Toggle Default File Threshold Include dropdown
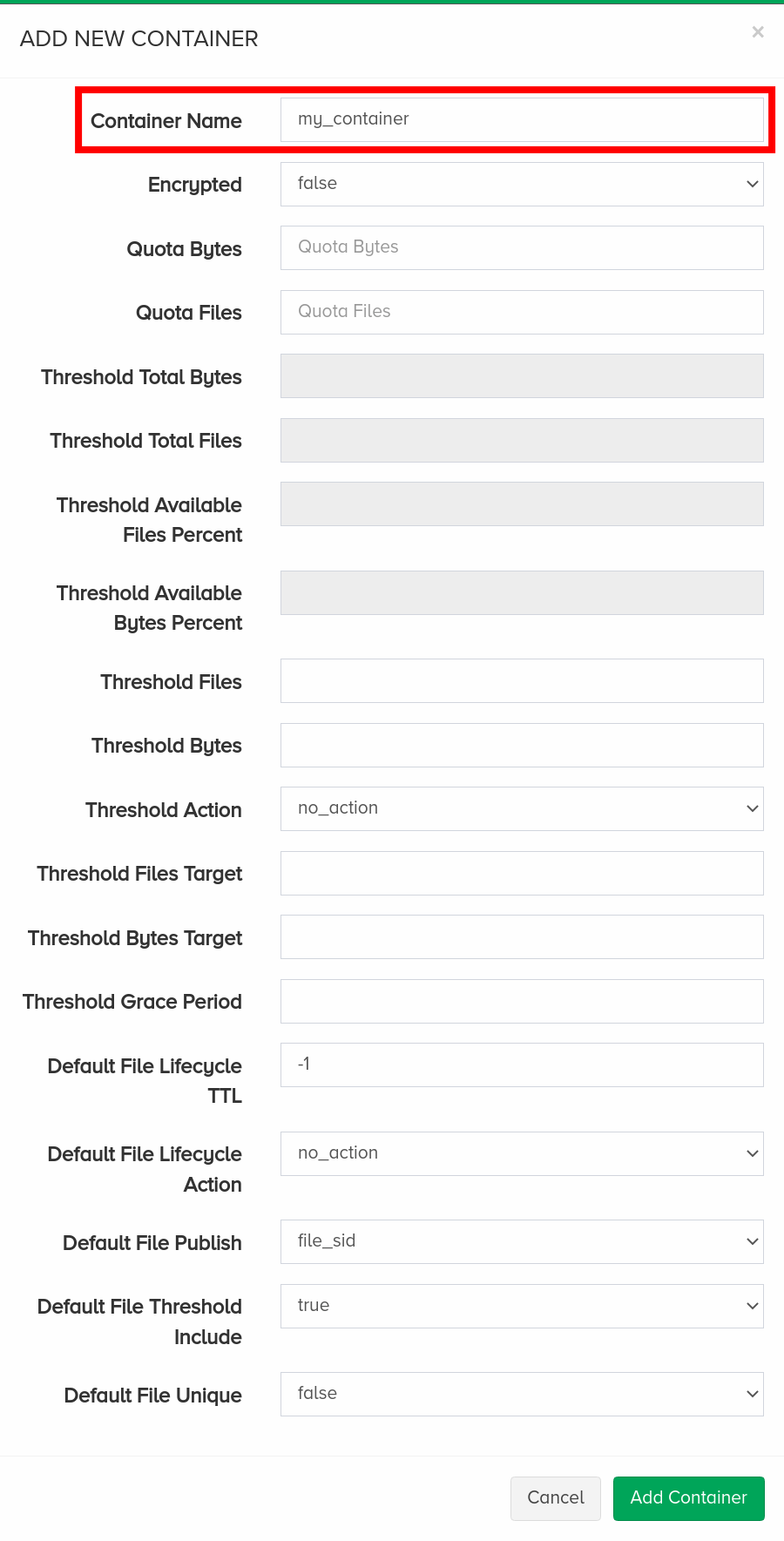784x1541 pixels. 522,1306
